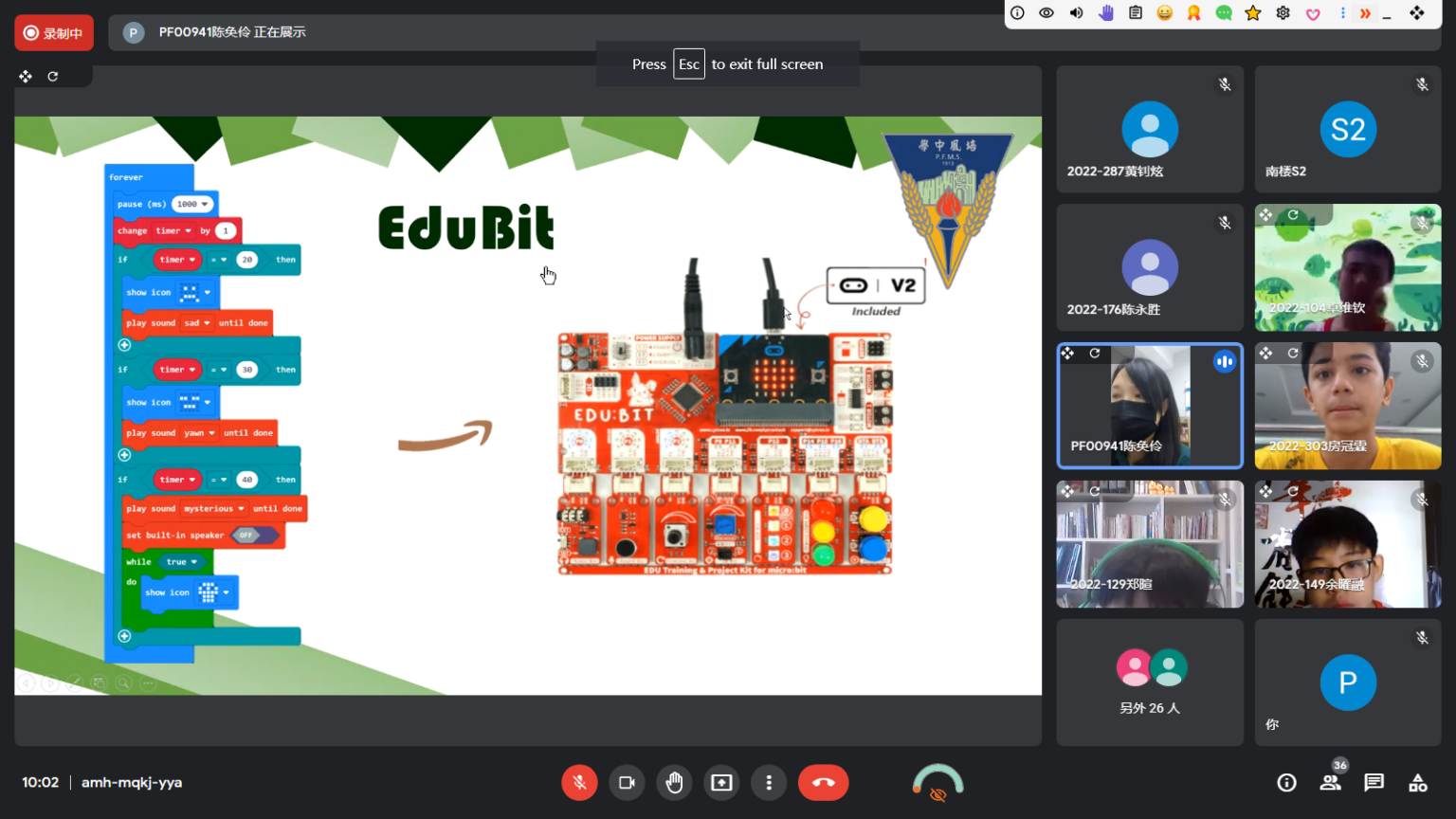Image resolution: width=1456 pixels, height=819 pixels.
Task: Click the move icon on 2022-149 tile
Action: click(1265, 491)
